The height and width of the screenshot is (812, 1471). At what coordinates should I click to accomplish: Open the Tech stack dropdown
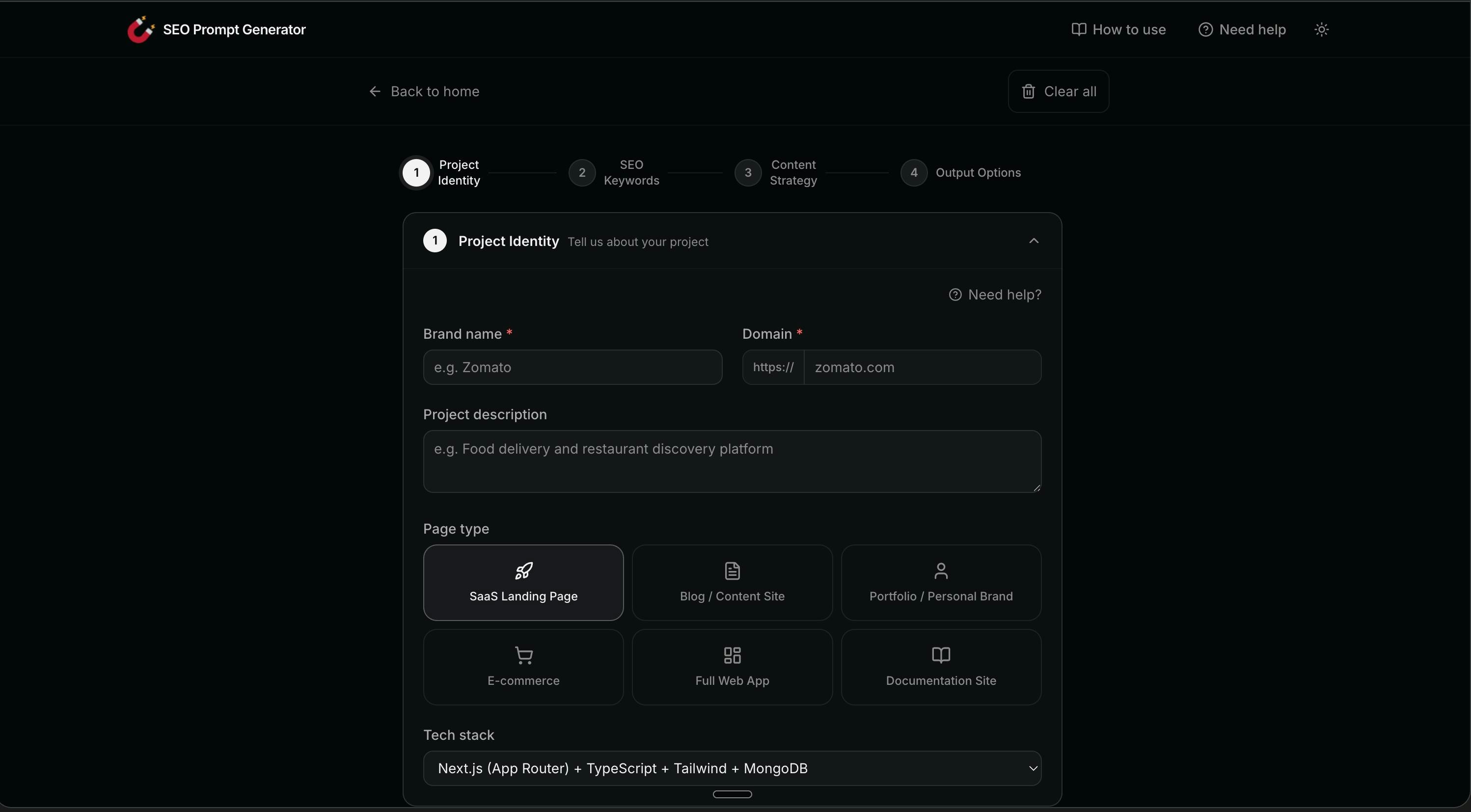point(732,768)
